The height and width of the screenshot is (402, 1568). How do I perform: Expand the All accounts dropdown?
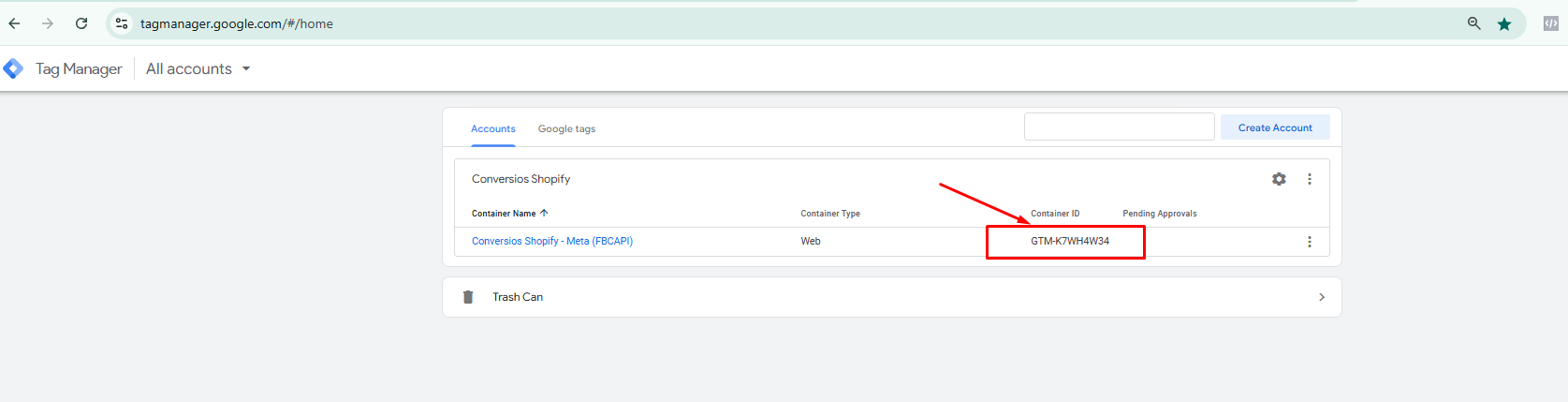click(x=198, y=68)
